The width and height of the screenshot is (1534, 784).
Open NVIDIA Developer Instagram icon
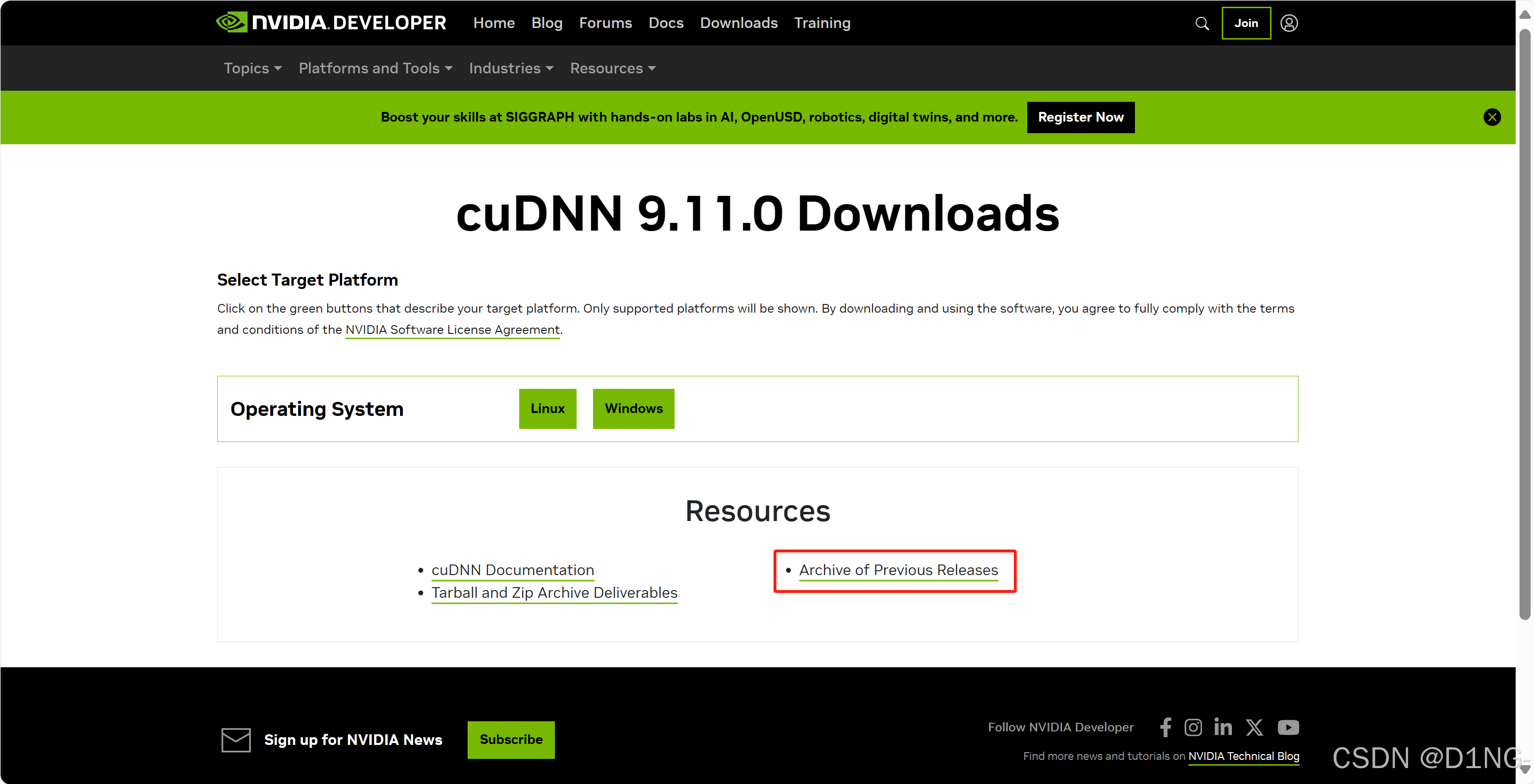(1193, 727)
